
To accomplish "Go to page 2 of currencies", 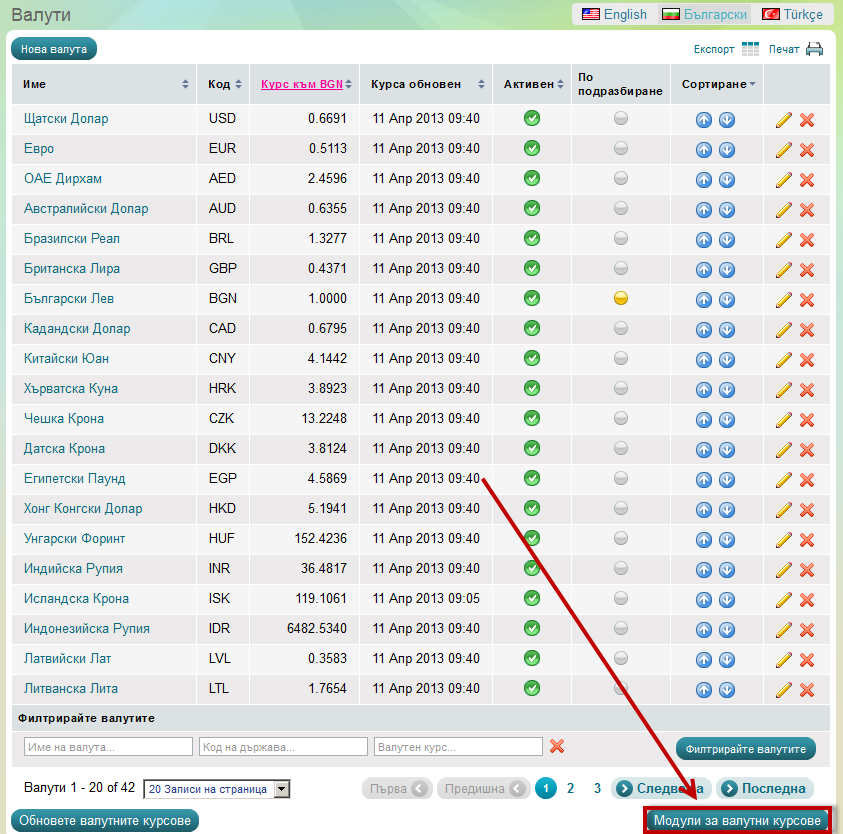I will (x=570, y=788).
